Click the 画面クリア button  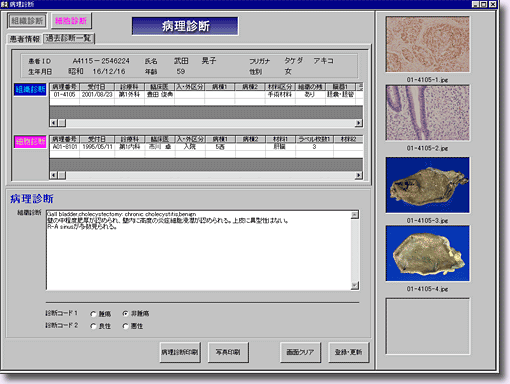pyautogui.click(x=300, y=352)
